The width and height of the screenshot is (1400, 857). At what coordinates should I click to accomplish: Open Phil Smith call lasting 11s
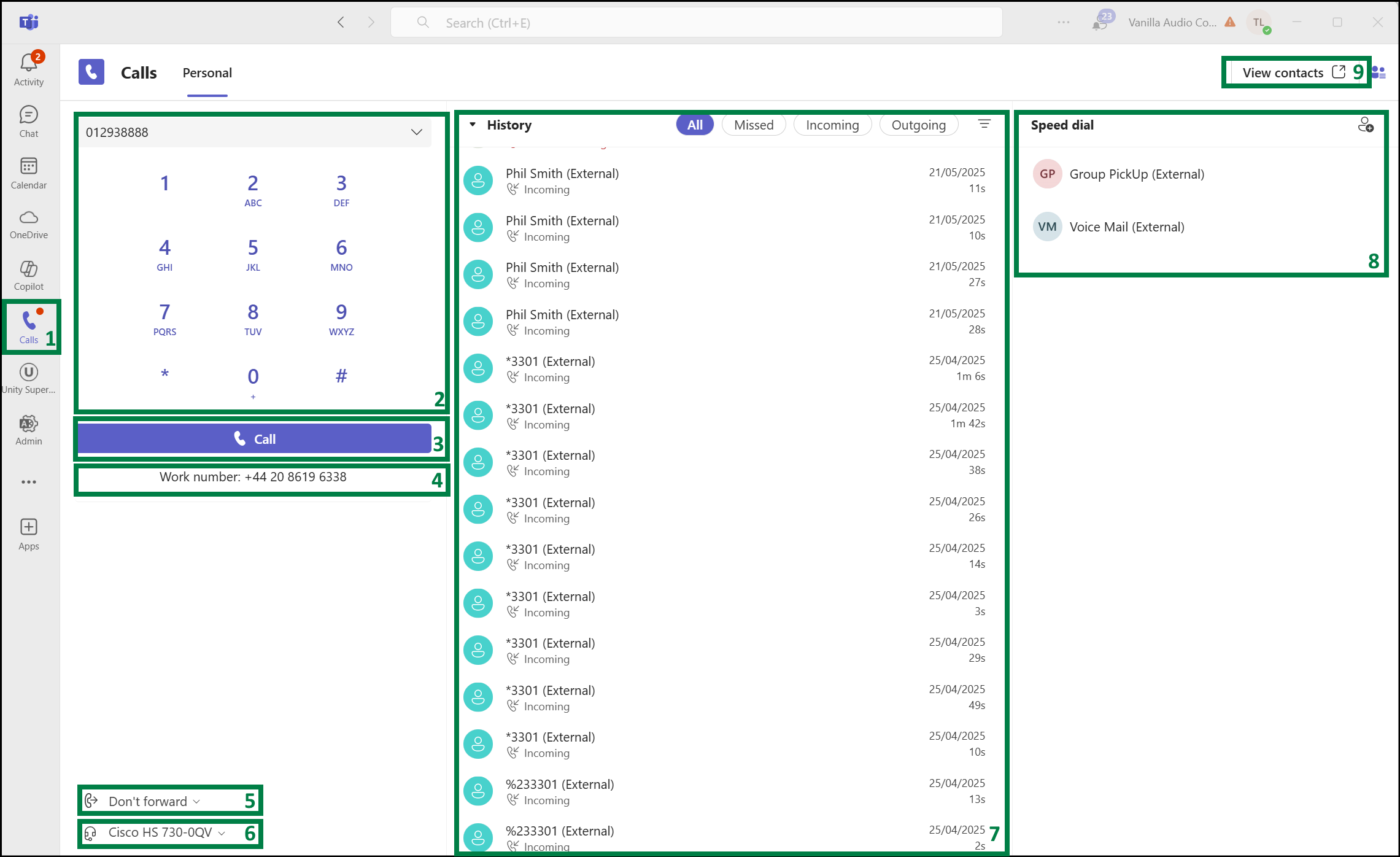coord(730,180)
